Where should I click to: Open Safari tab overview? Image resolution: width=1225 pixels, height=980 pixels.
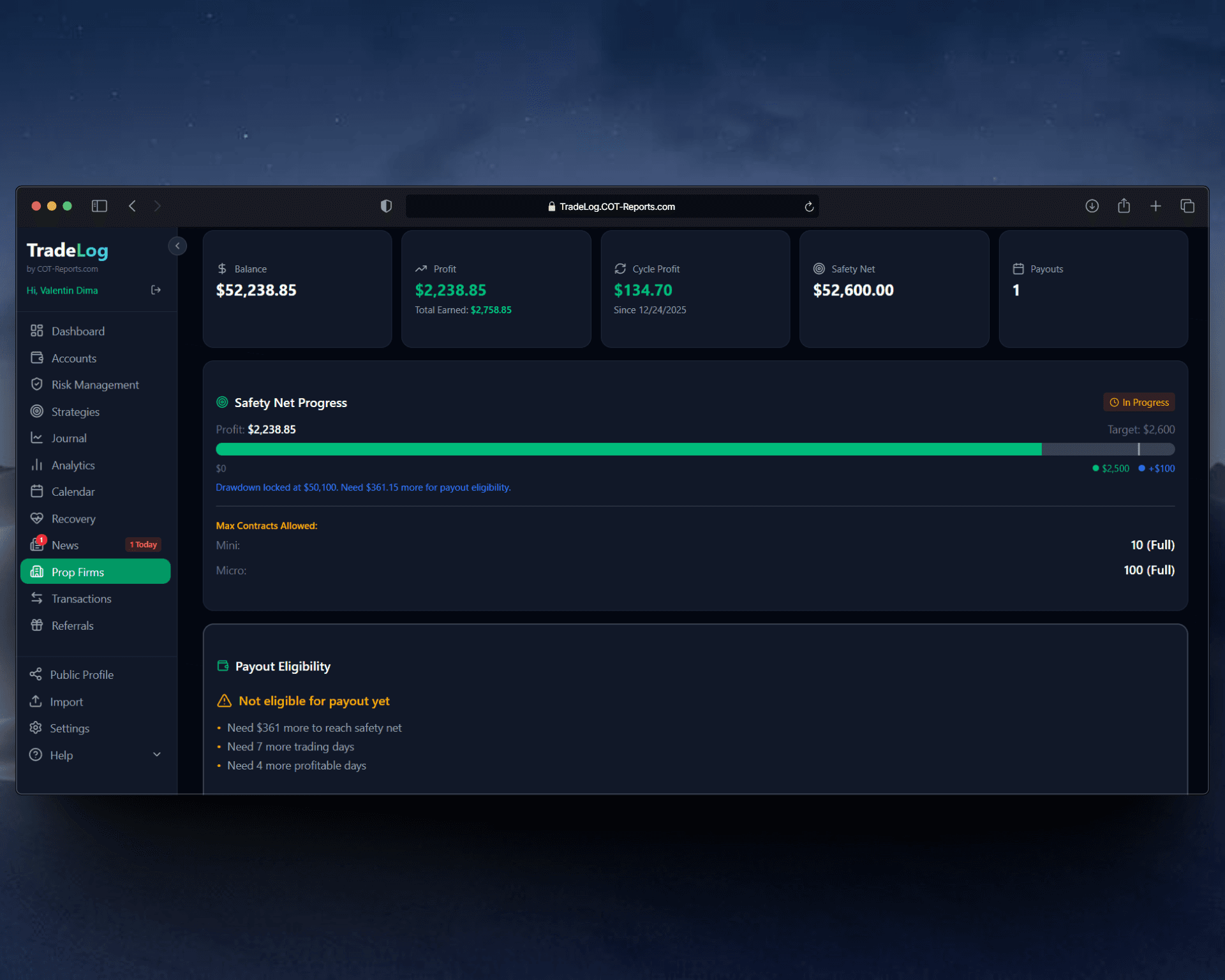click(x=1187, y=206)
